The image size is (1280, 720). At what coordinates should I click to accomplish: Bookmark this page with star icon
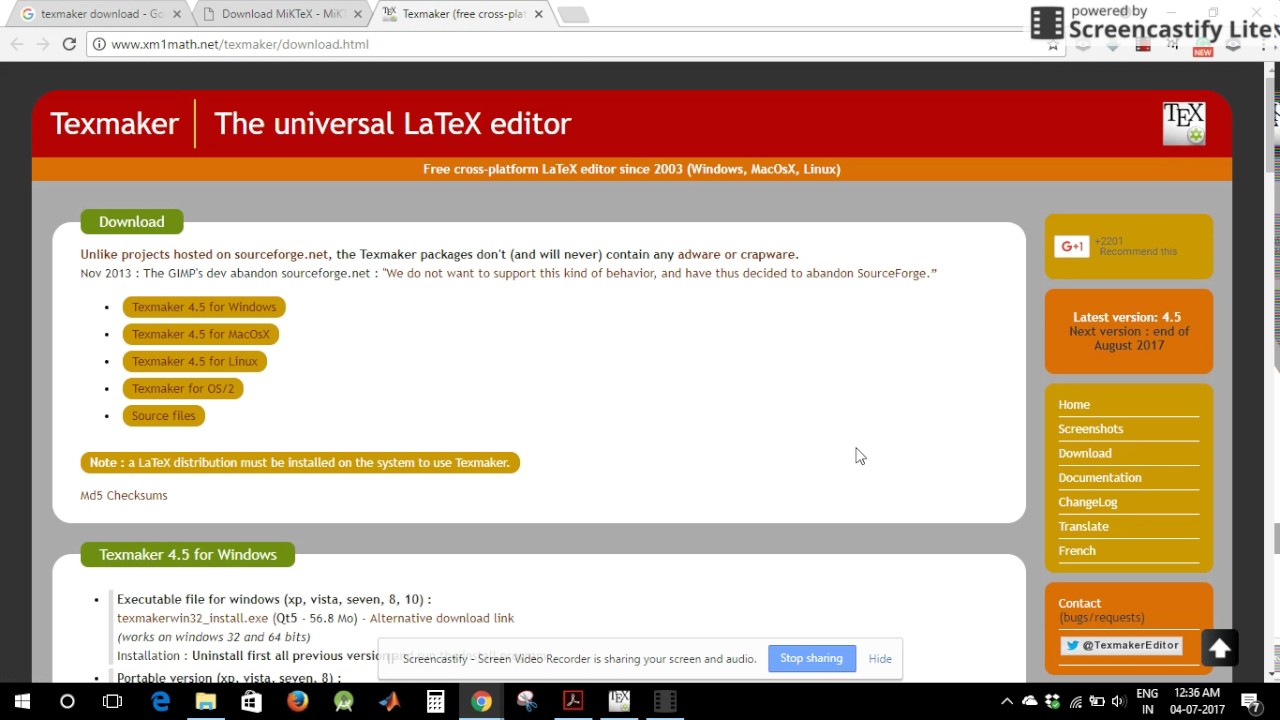click(x=1052, y=44)
